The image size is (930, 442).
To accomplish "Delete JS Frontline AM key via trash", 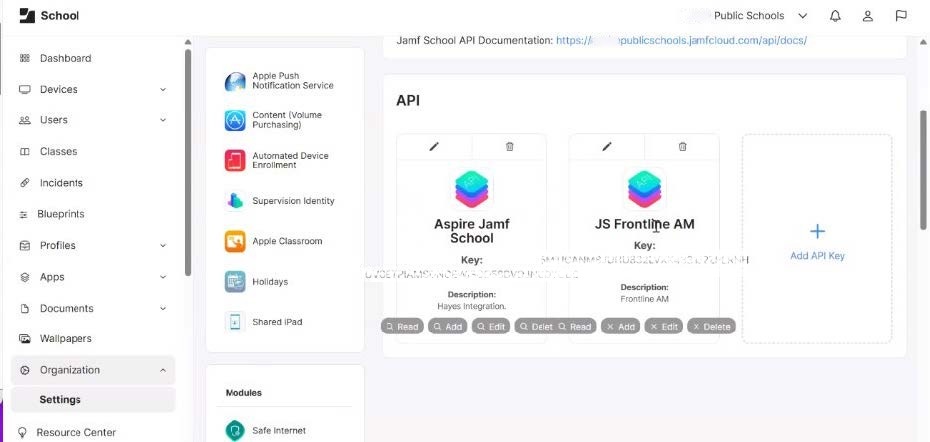I will [682, 147].
